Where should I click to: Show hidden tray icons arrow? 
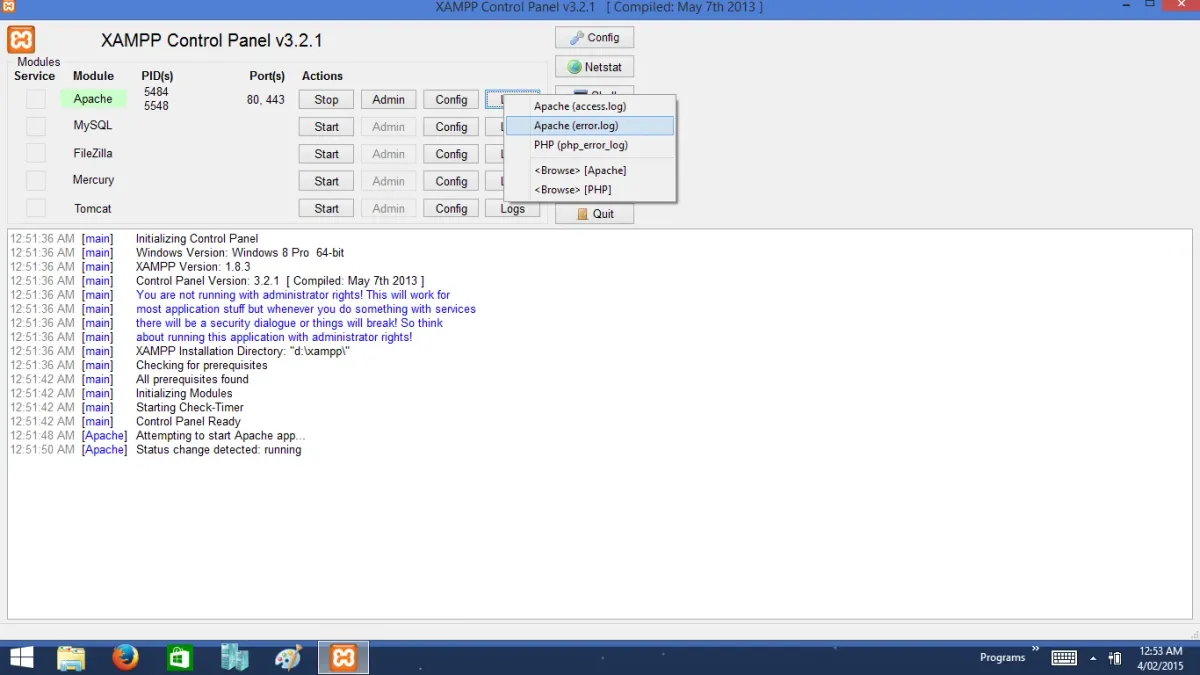1093,658
